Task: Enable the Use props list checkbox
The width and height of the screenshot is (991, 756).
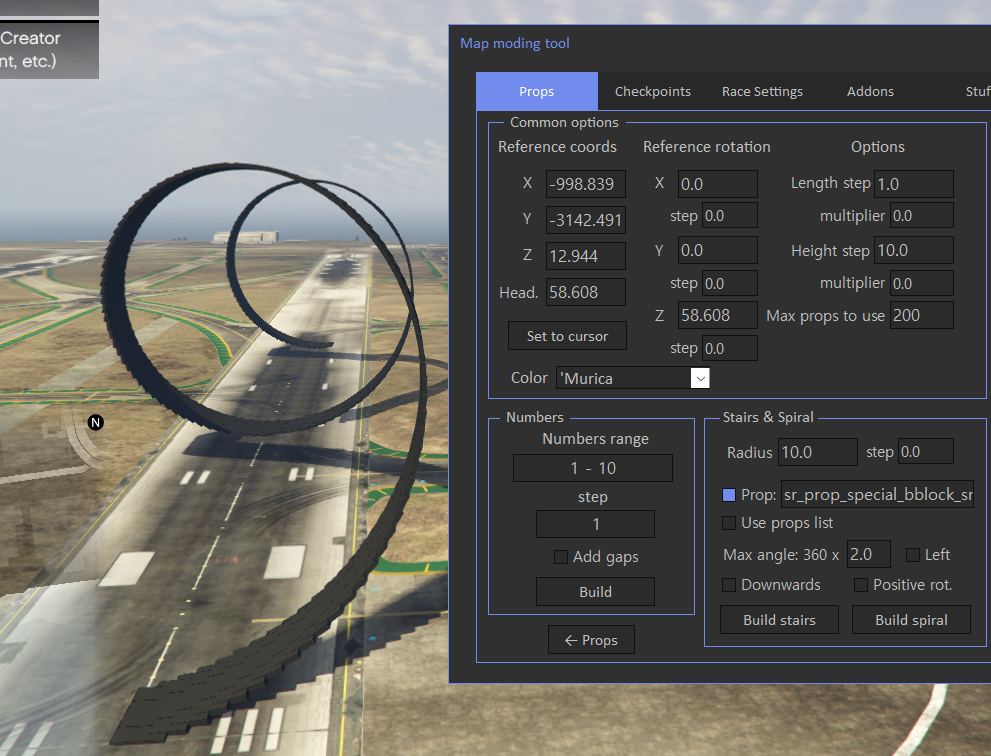Action: coord(729,523)
